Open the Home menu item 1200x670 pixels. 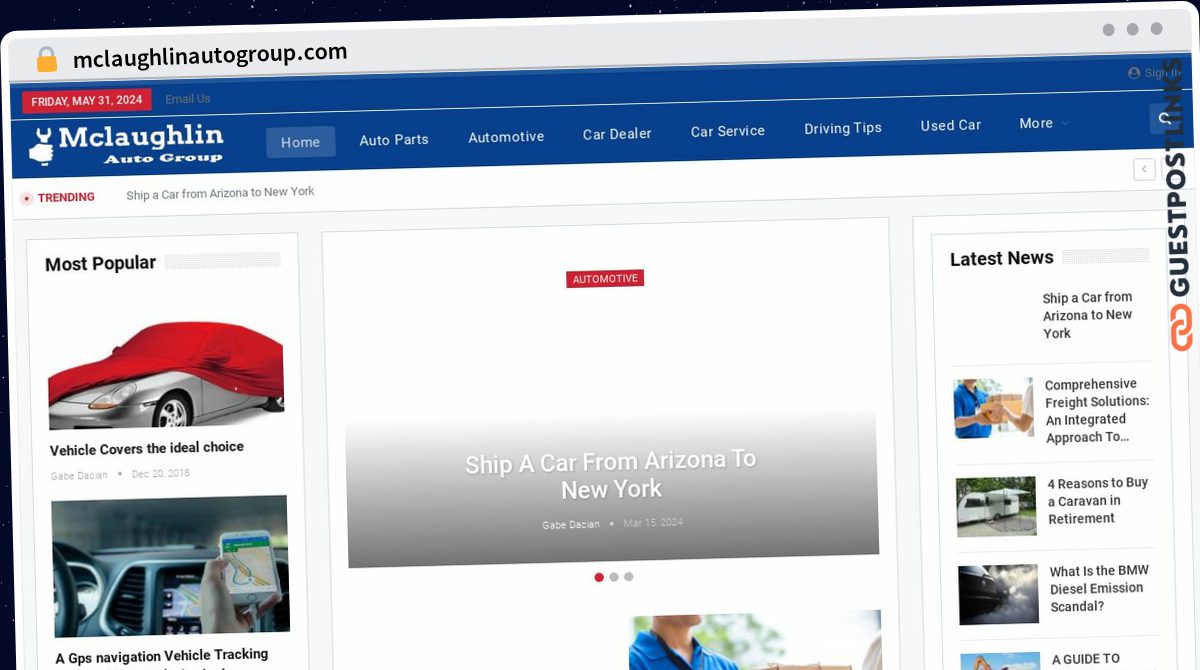(300, 143)
